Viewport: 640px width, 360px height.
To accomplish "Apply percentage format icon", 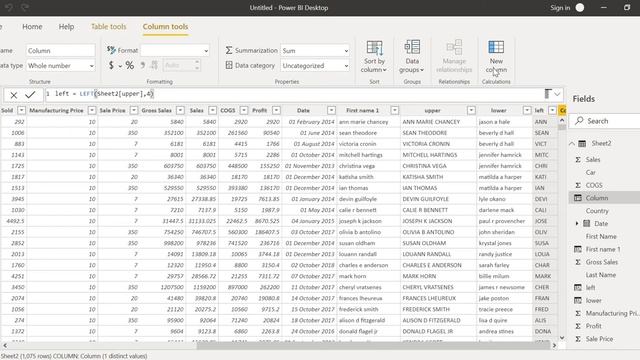I will point(129,65).
